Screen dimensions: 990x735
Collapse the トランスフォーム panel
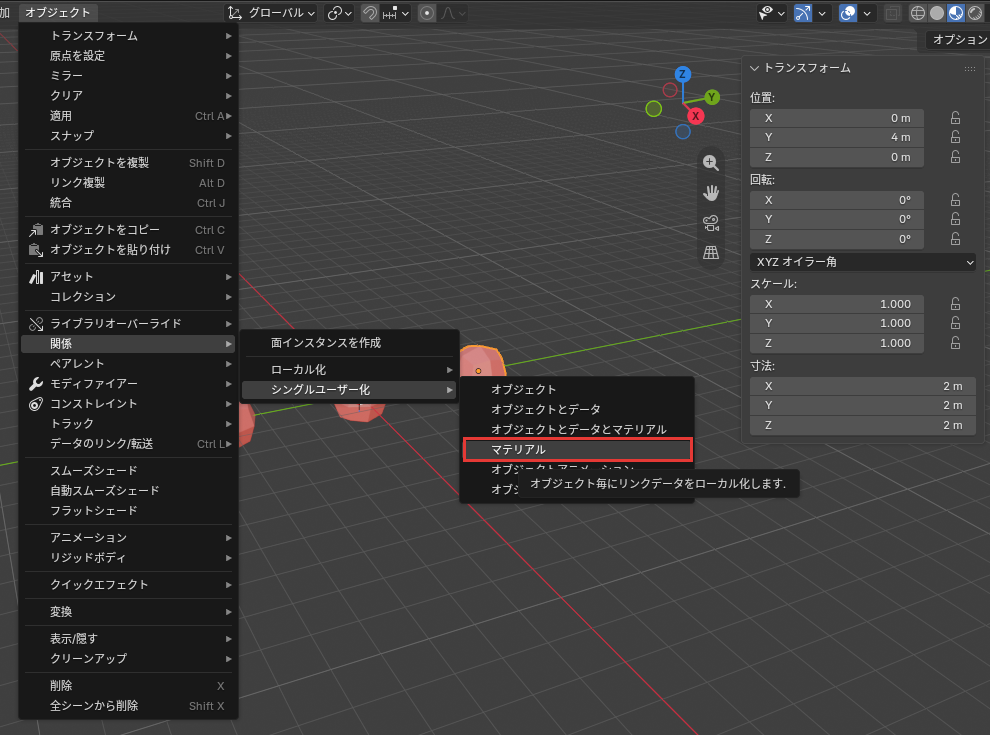[754, 68]
